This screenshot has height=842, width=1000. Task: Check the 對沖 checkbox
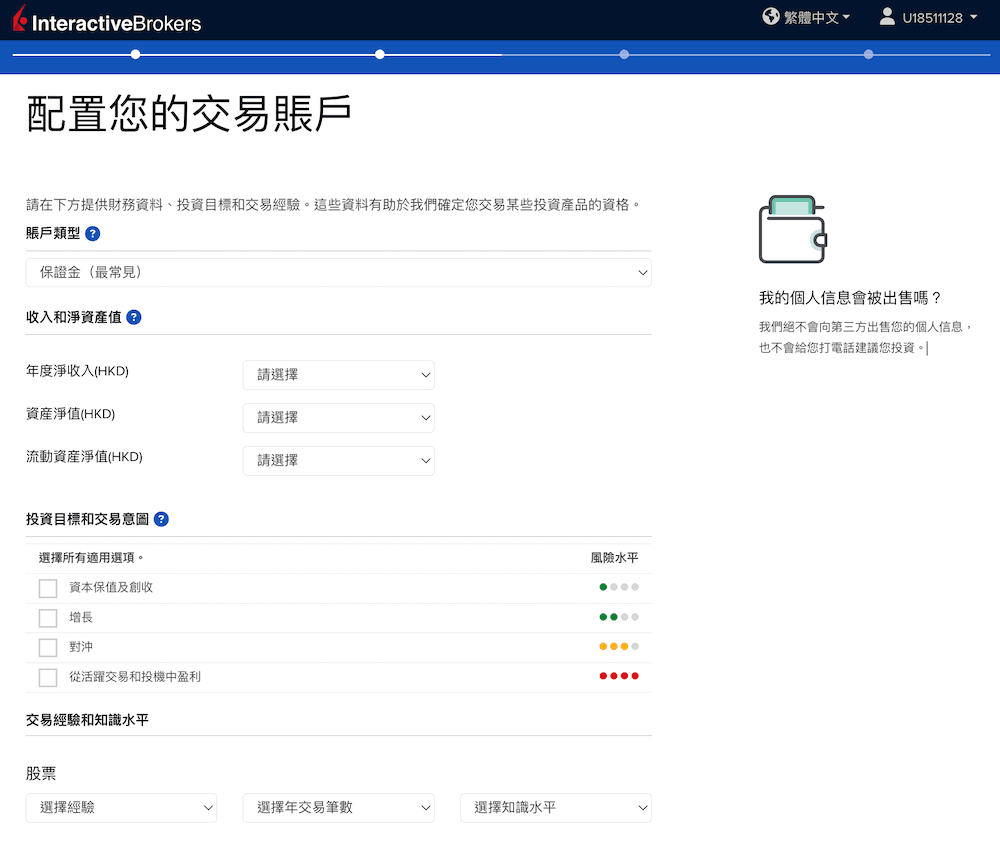pos(48,647)
